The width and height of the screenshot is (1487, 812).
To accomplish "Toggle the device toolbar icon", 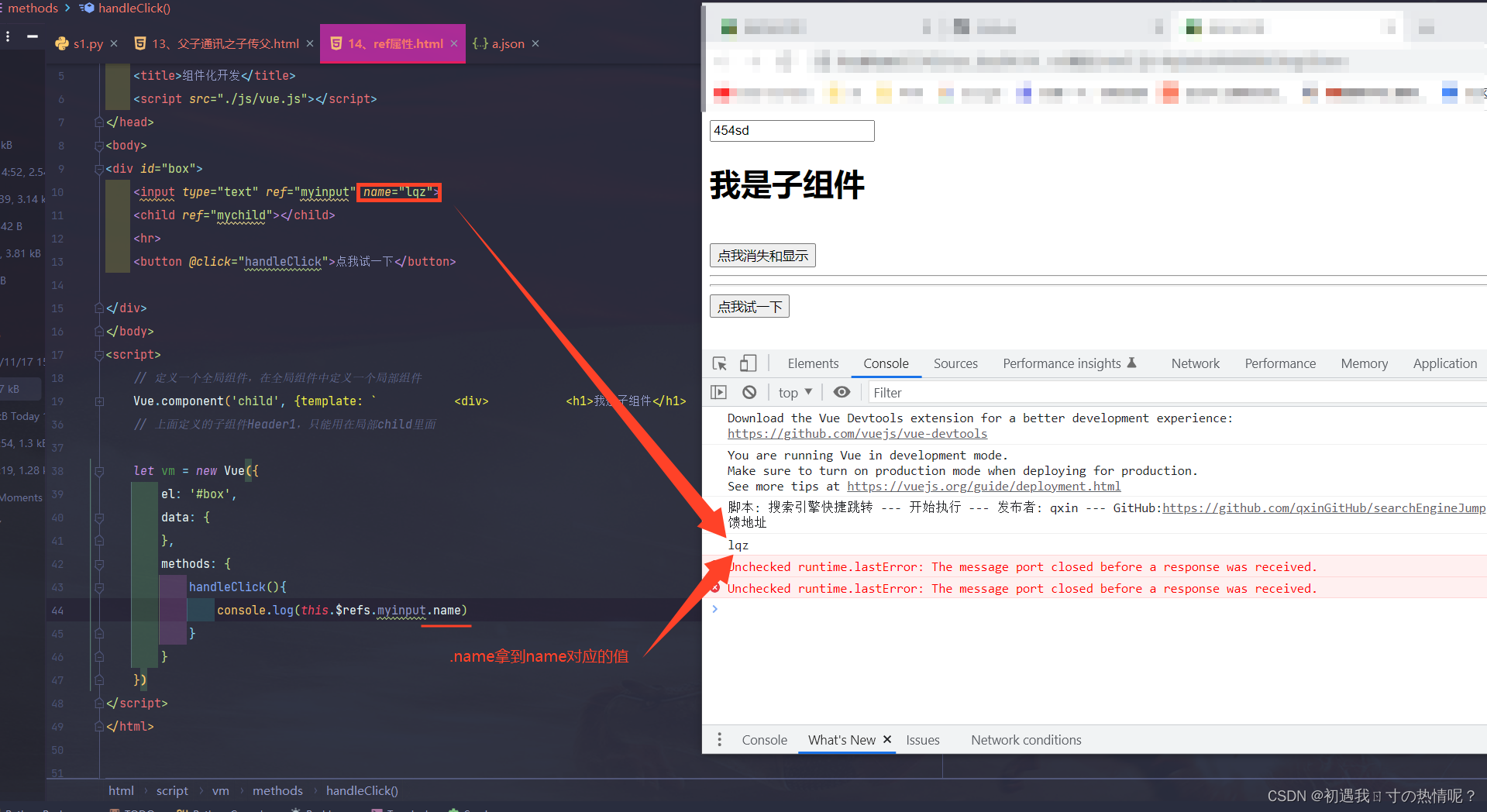I will pos(748,363).
